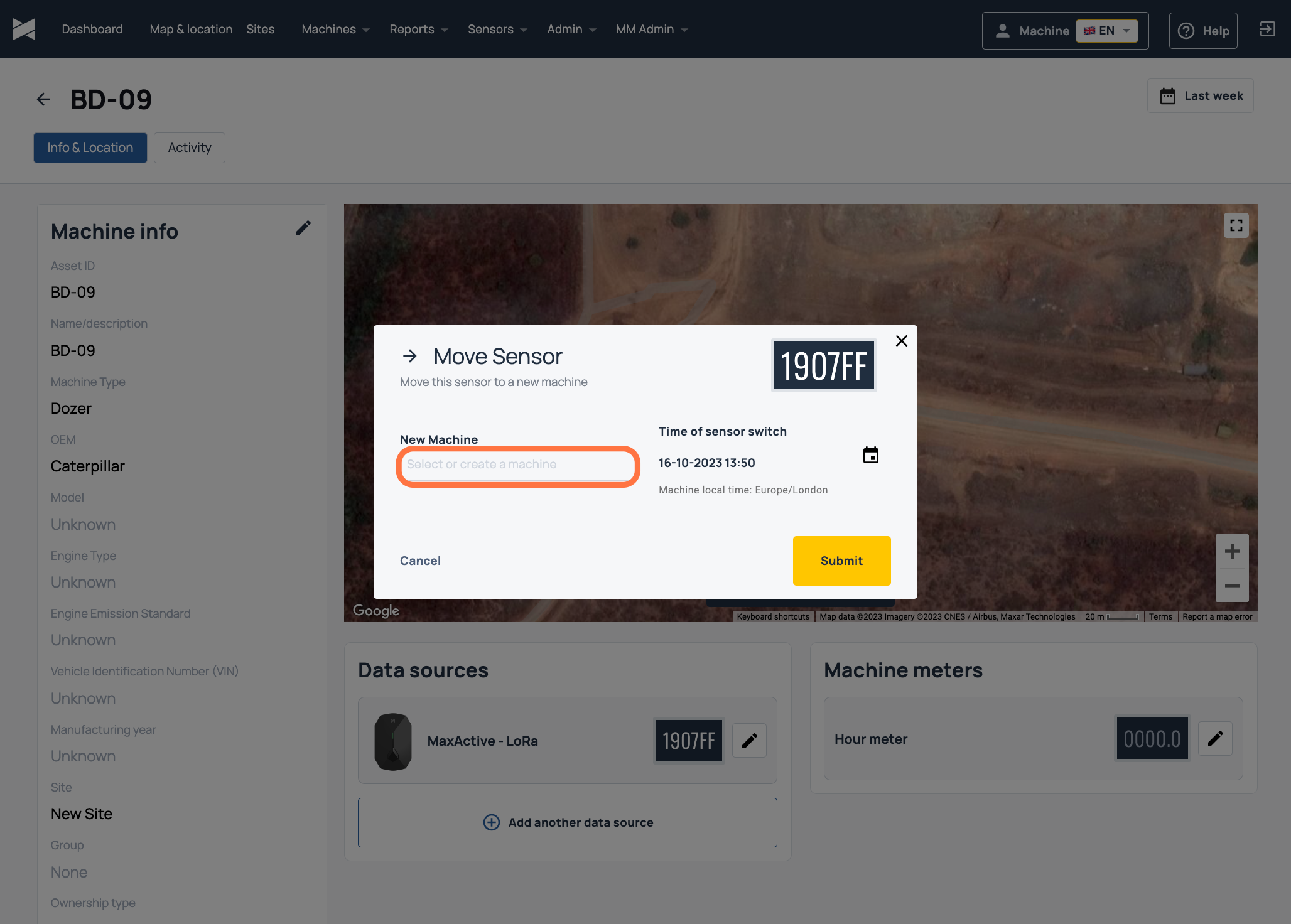The width and height of the screenshot is (1291, 924).
Task: Edit the Hour meter value
Action: pos(1215,738)
